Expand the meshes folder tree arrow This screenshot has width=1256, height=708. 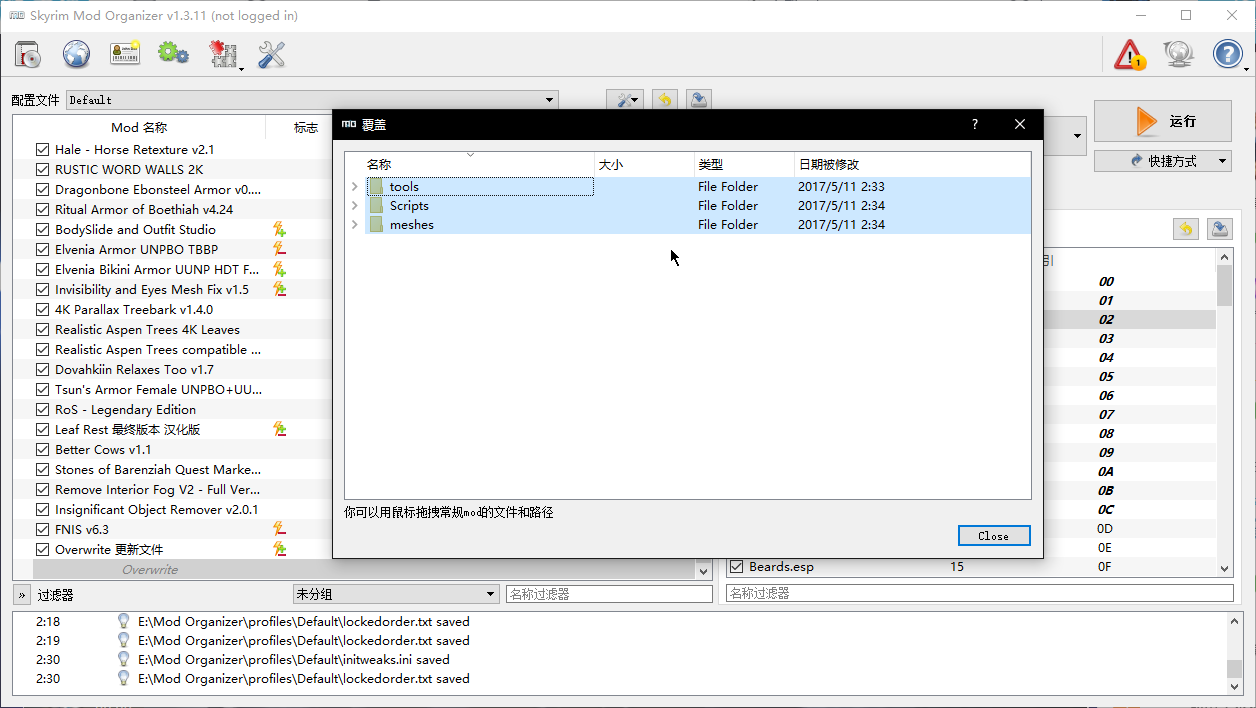pyautogui.click(x=354, y=225)
